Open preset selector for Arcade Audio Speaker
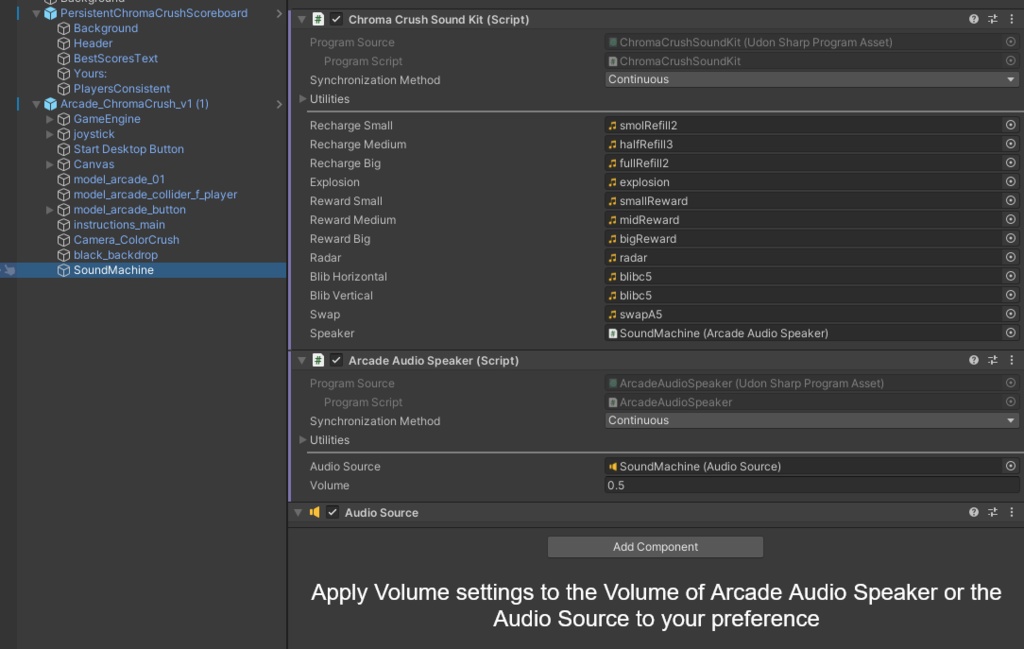The image size is (1024, 649). (x=993, y=361)
